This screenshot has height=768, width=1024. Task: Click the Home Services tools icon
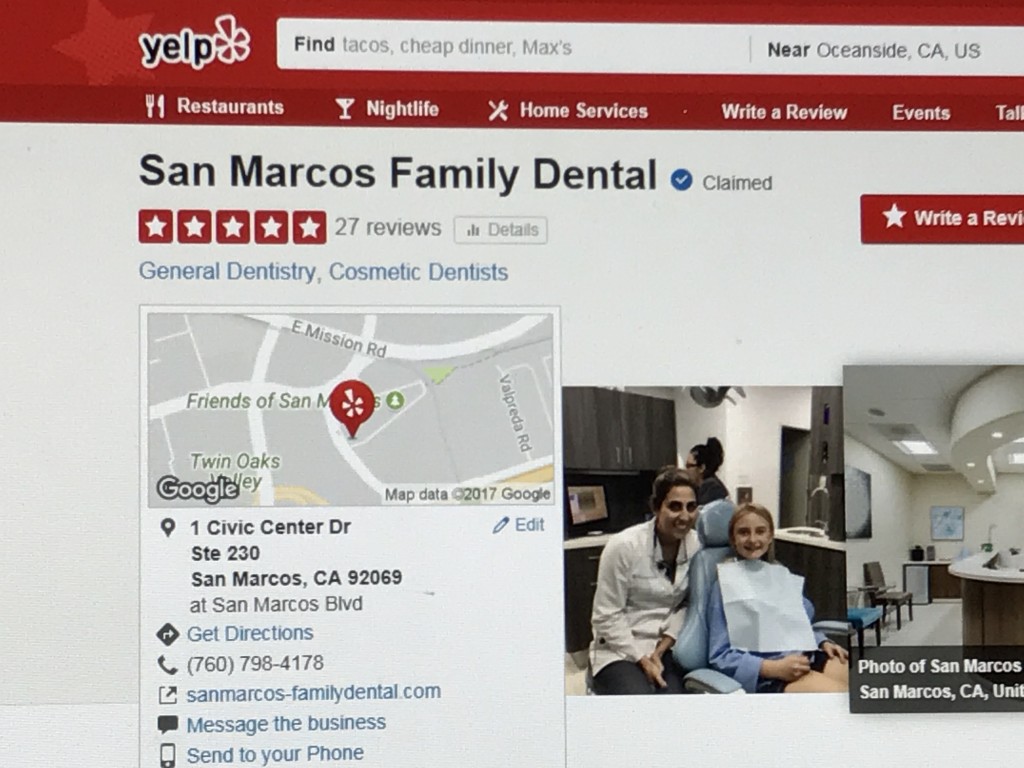498,110
